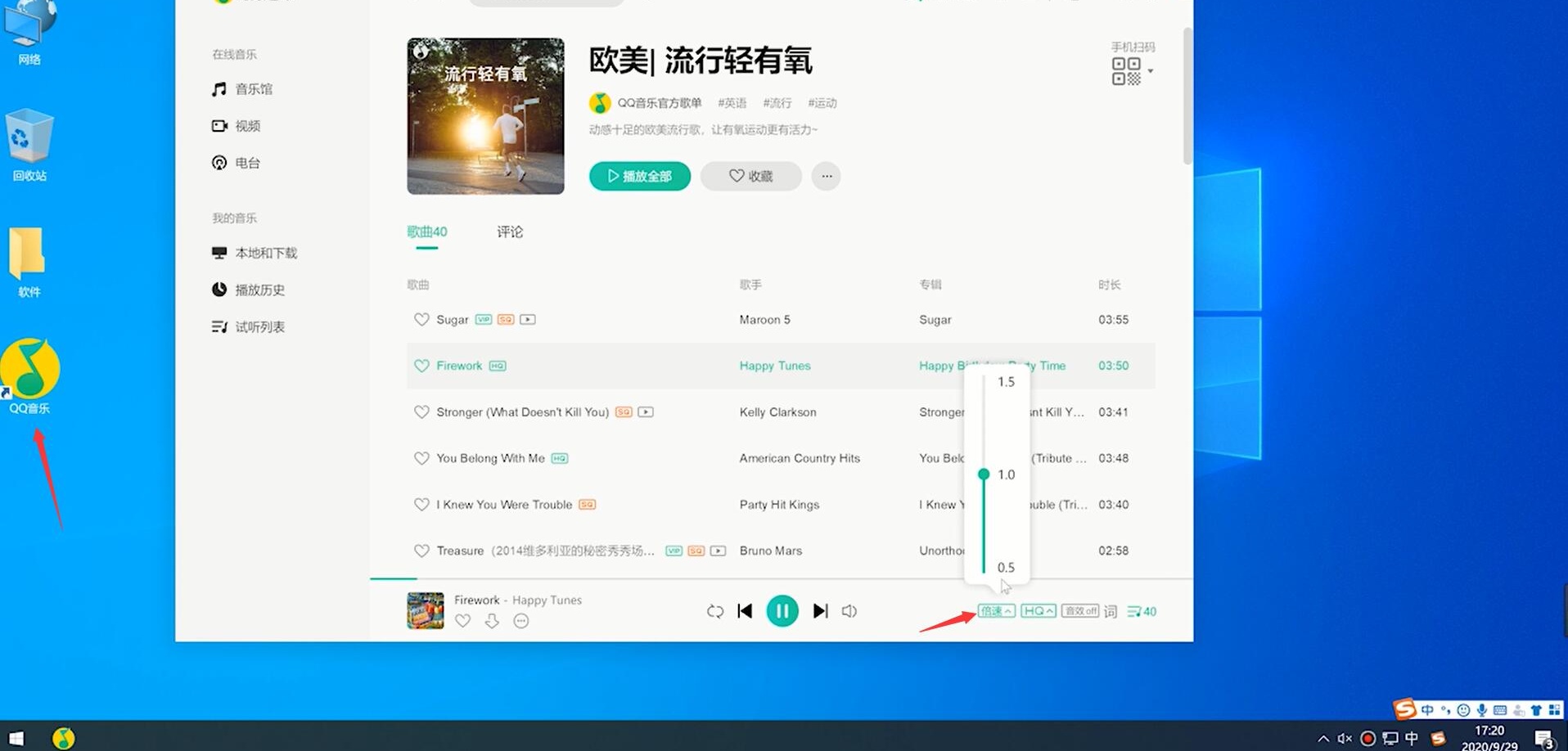The width and height of the screenshot is (1568, 751).
Task: Show lyrics with the 词 icon
Action: pyautogui.click(x=1111, y=611)
